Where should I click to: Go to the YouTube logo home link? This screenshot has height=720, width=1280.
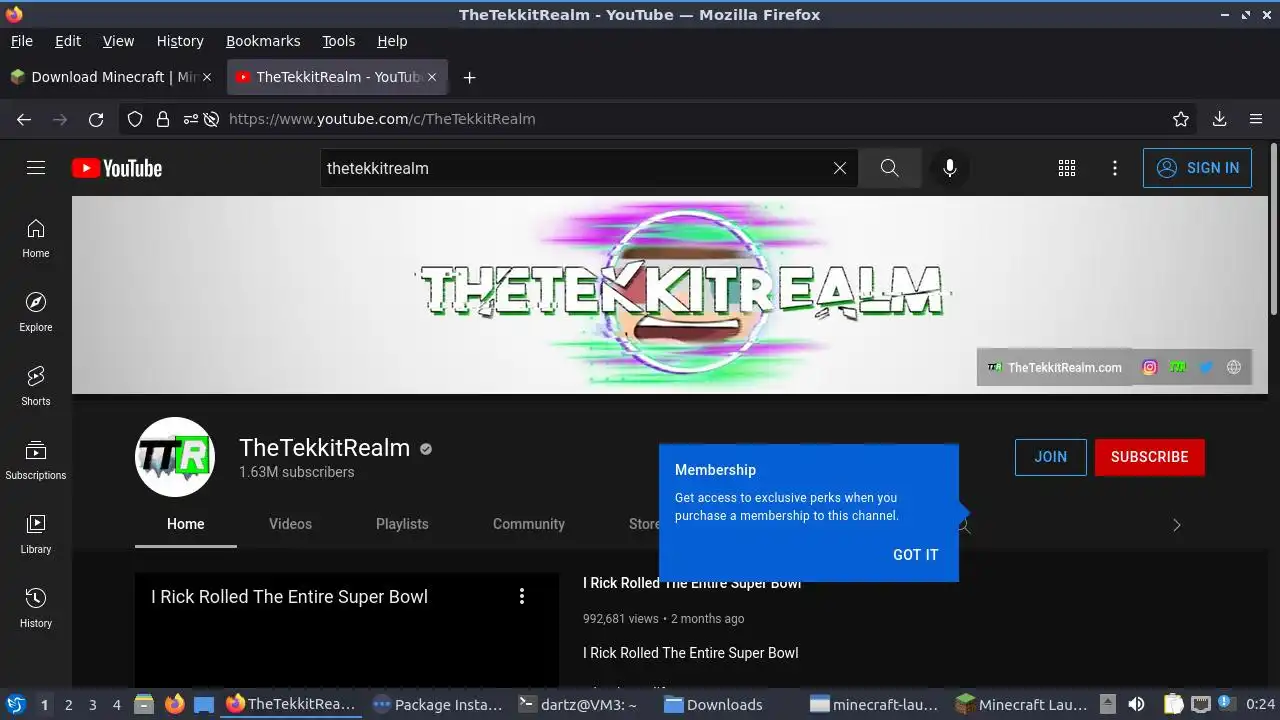[117, 168]
